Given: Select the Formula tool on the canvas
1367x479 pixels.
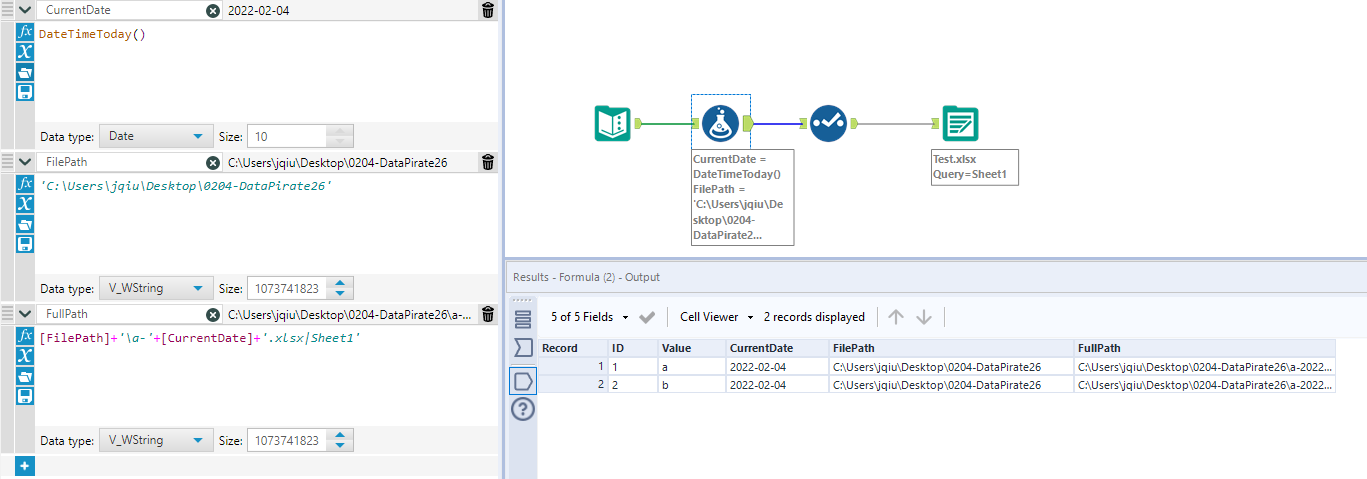Looking at the screenshot, I should pyautogui.click(x=719, y=123).
